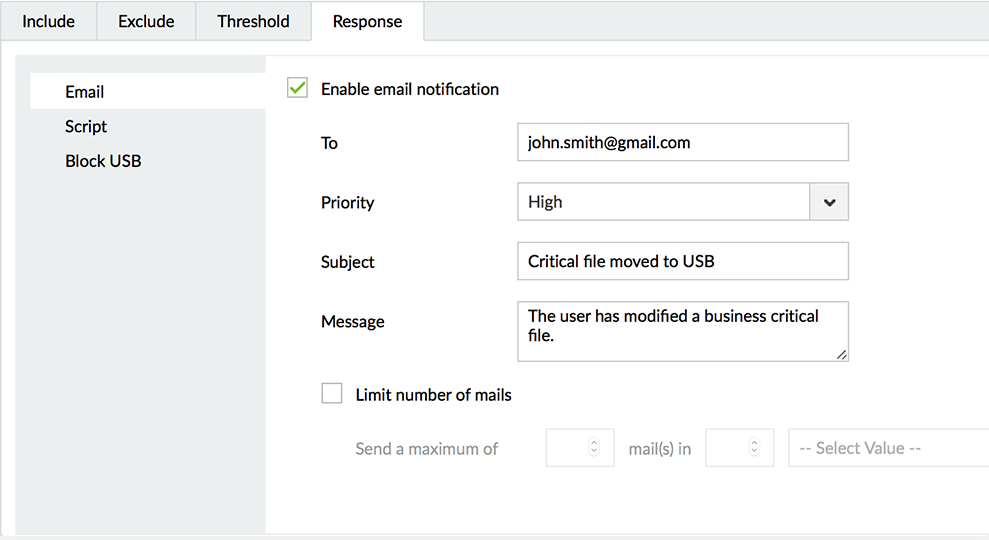Open the Block USB response option

pos(103,161)
